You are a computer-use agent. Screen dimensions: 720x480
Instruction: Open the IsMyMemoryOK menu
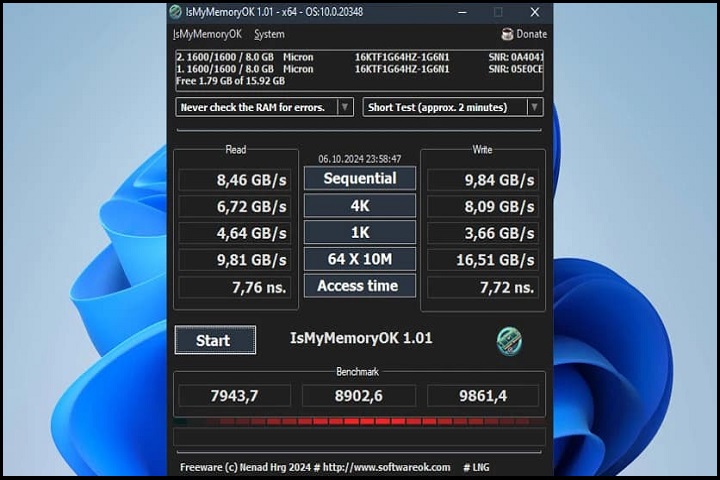coord(207,34)
